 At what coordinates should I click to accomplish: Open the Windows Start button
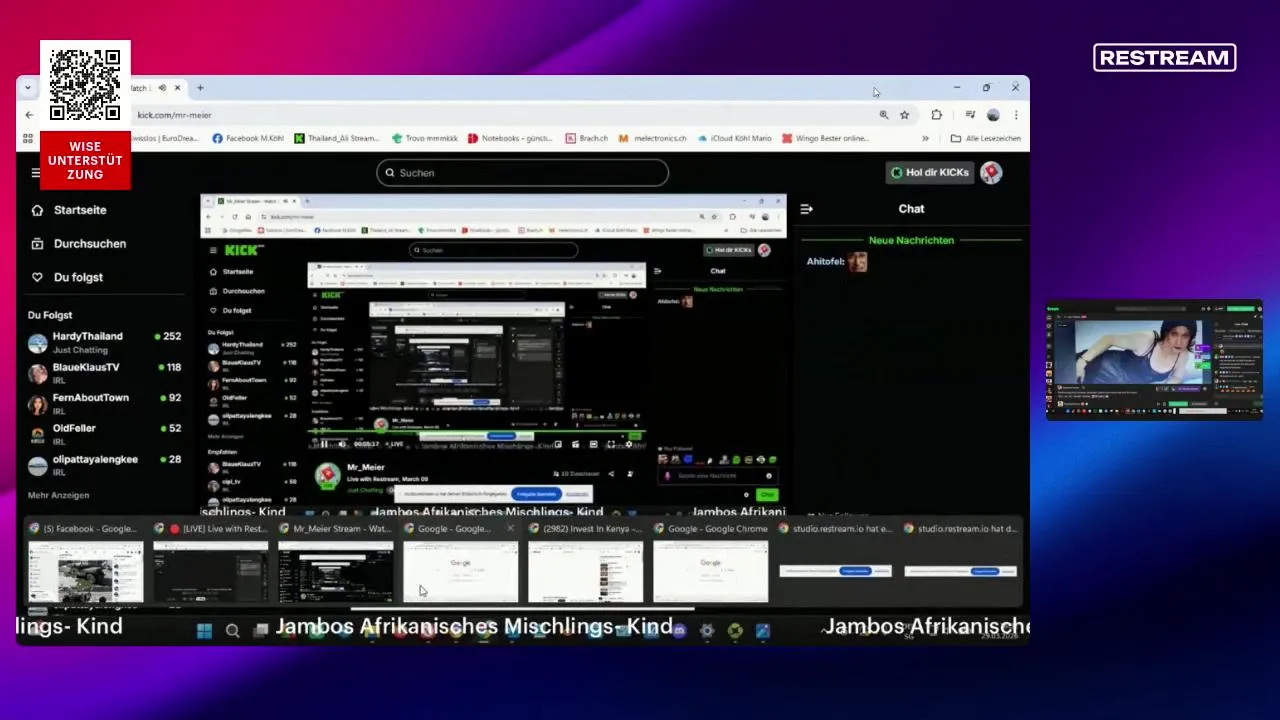(204, 630)
